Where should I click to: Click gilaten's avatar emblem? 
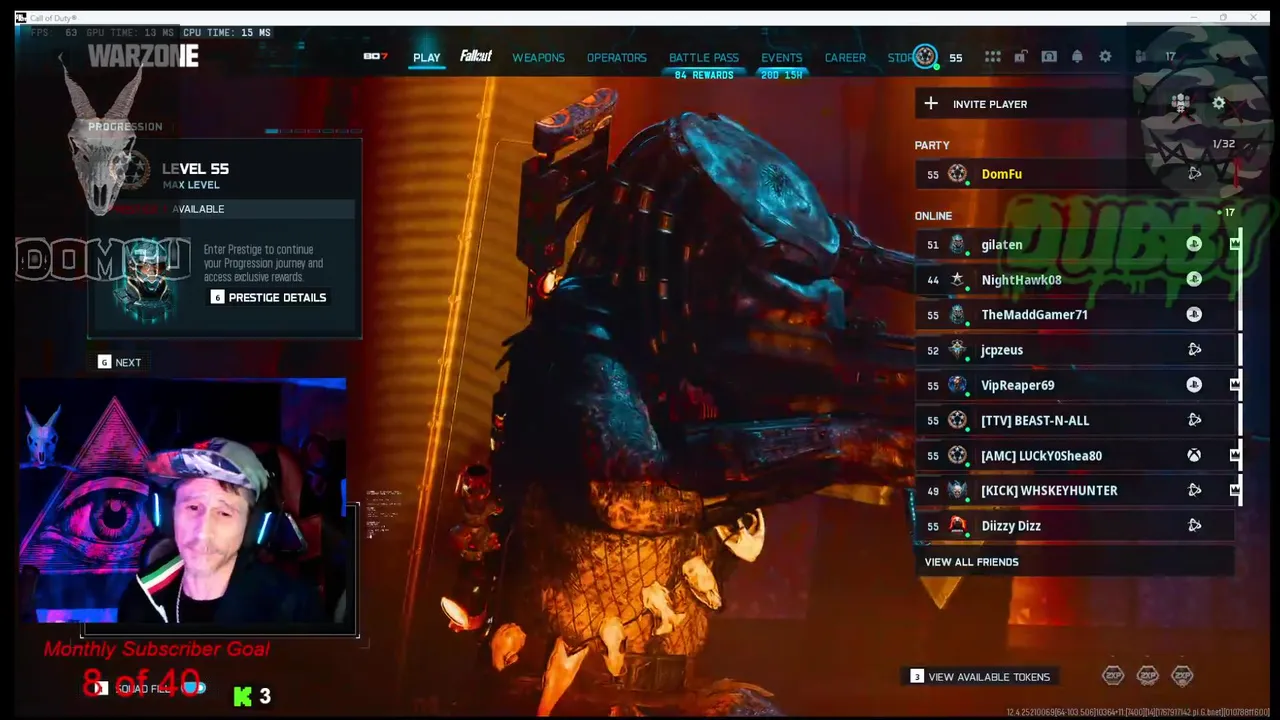click(x=958, y=245)
